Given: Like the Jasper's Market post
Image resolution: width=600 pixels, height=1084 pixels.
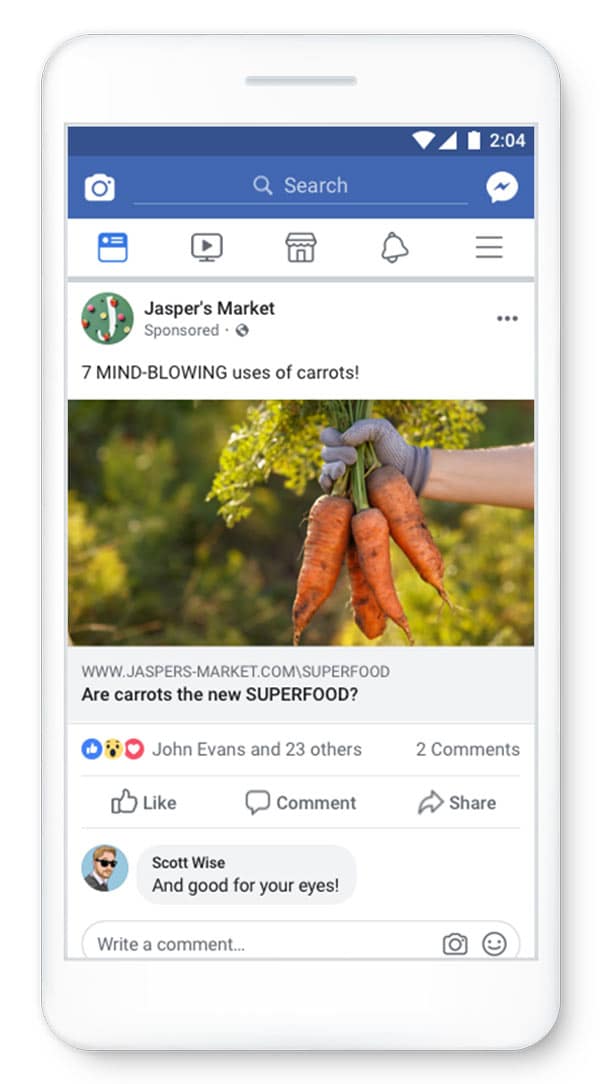Looking at the screenshot, I should click(143, 802).
